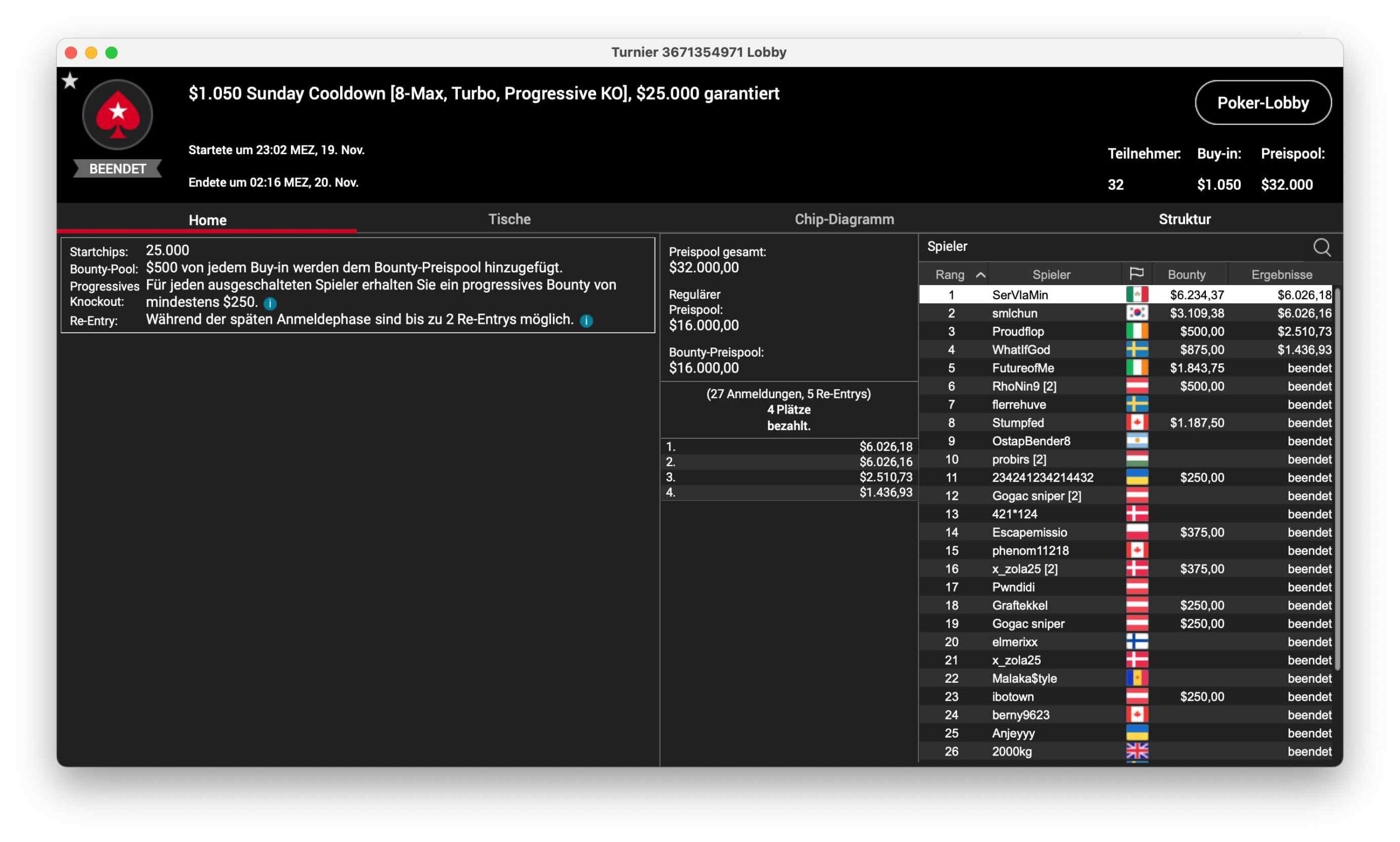Click the South Korea flag beside smlchun
The height and width of the screenshot is (842, 1400).
[1136, 312]
